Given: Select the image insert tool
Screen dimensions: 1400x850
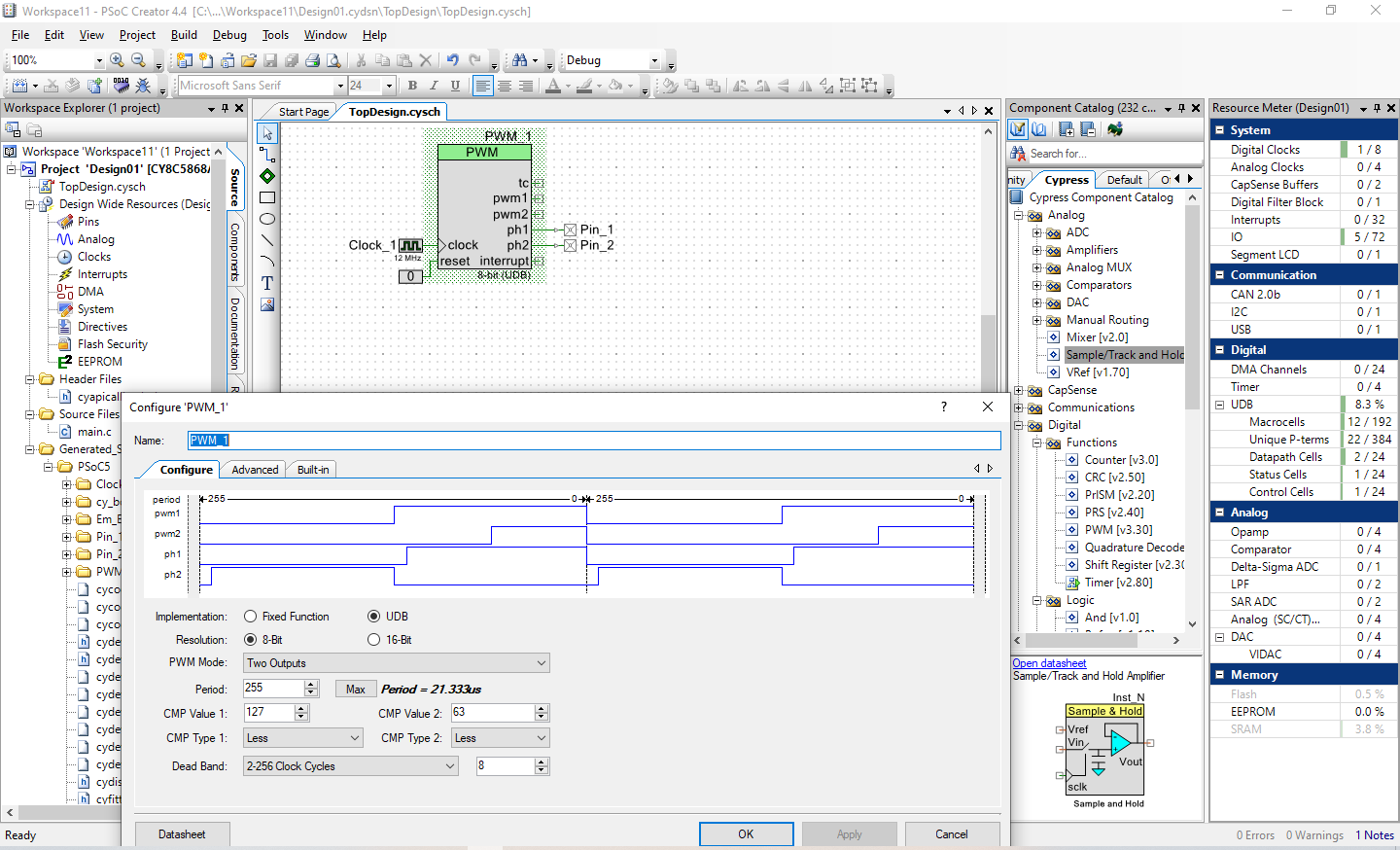Looking at the screenshot, I should point(267,304).
